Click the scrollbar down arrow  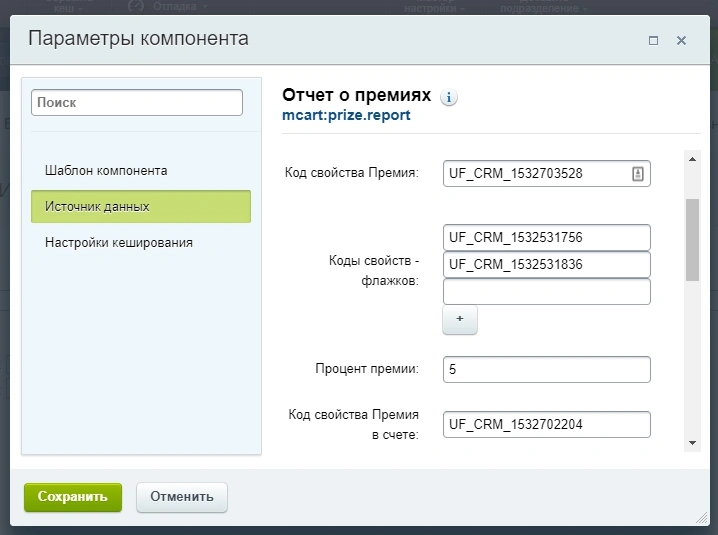point(692,443)
